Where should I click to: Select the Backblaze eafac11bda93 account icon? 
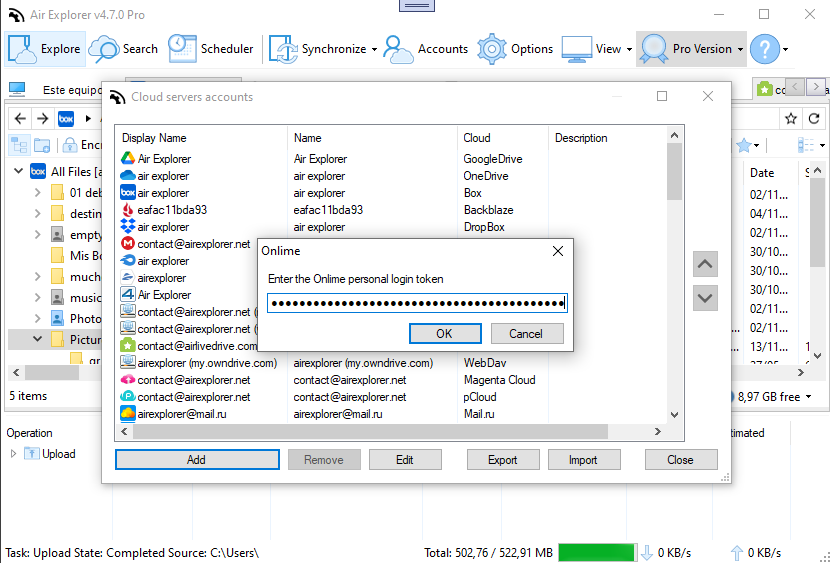coord(128,209)
